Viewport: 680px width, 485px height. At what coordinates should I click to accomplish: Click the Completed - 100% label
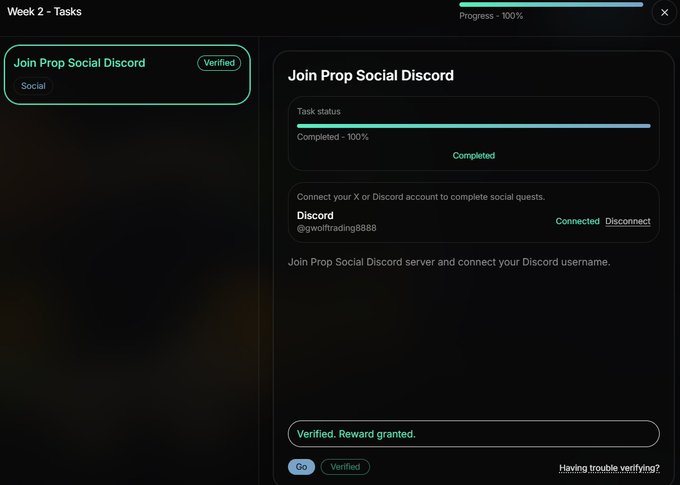333,137
